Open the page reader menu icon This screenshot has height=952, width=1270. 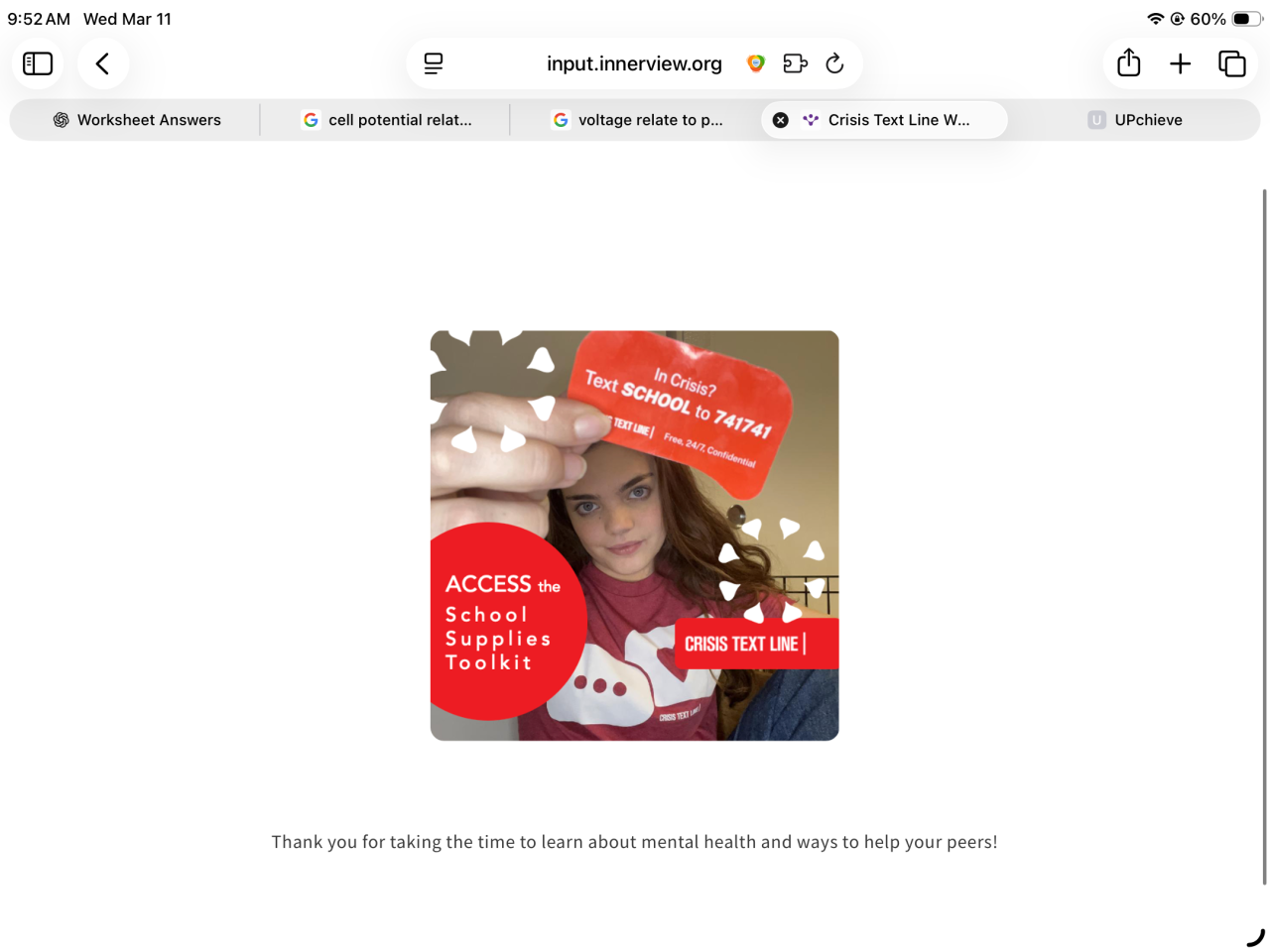coord(434,63)
